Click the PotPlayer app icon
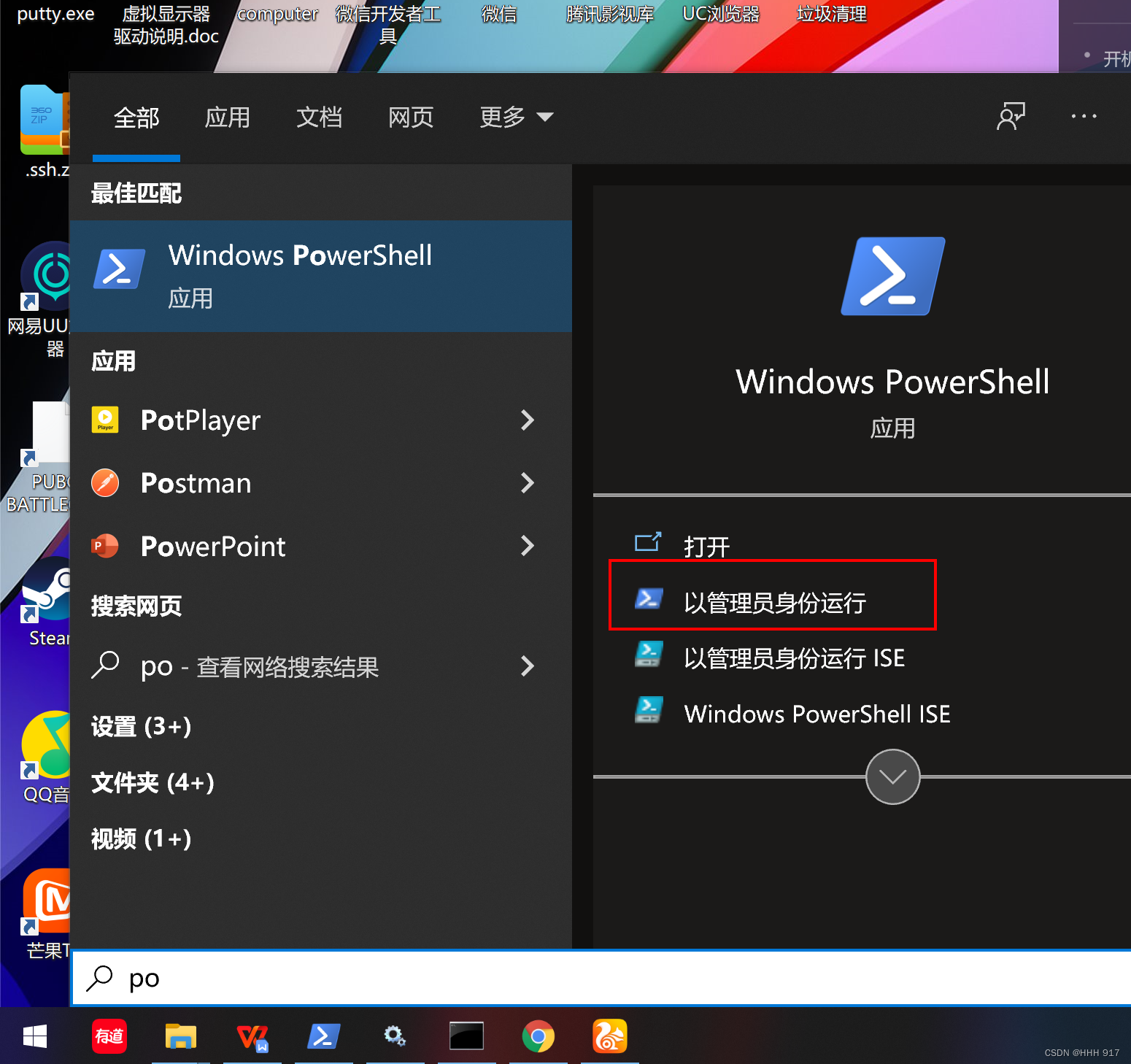Viewport: 1131px width, 1064px height. click(x=105, y=420)
